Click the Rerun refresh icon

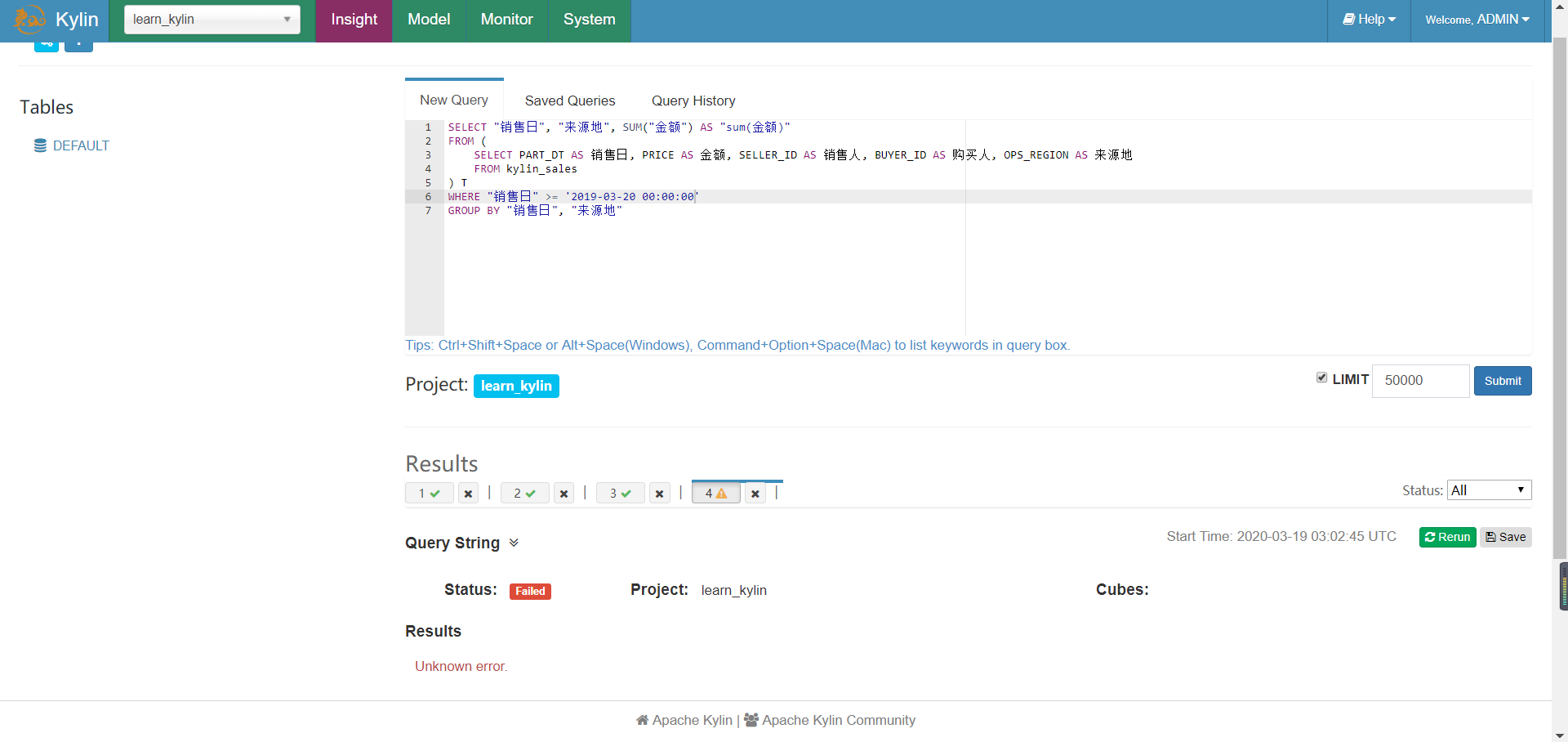[x=1429, y=537]
